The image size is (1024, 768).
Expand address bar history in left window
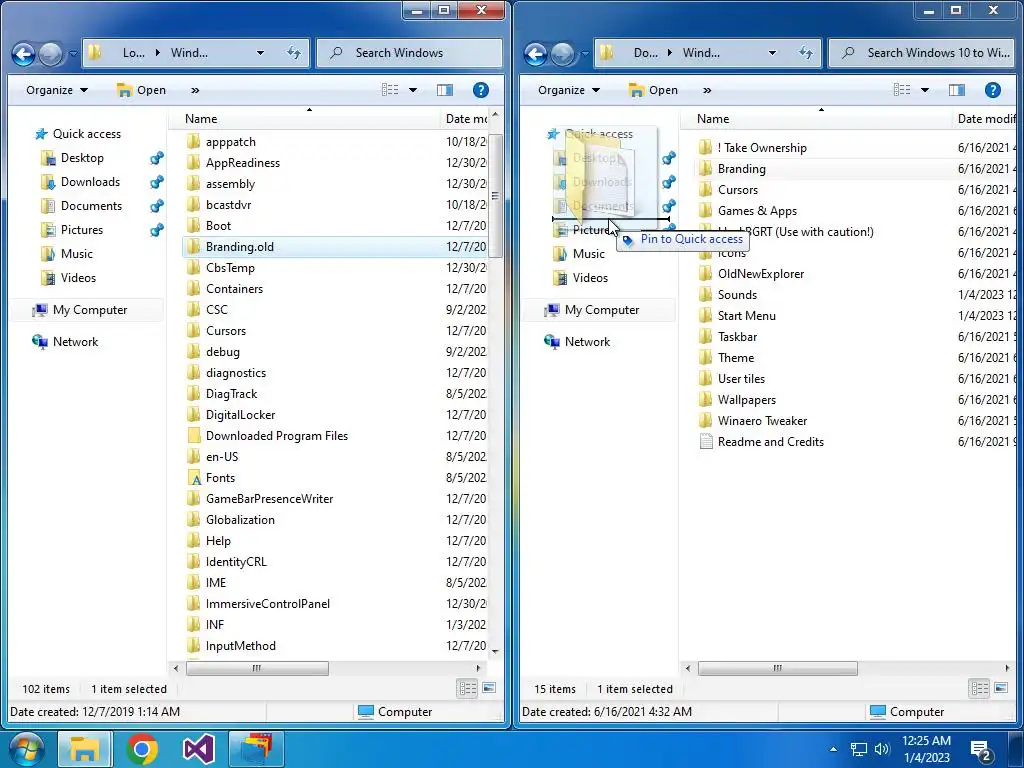260,53
